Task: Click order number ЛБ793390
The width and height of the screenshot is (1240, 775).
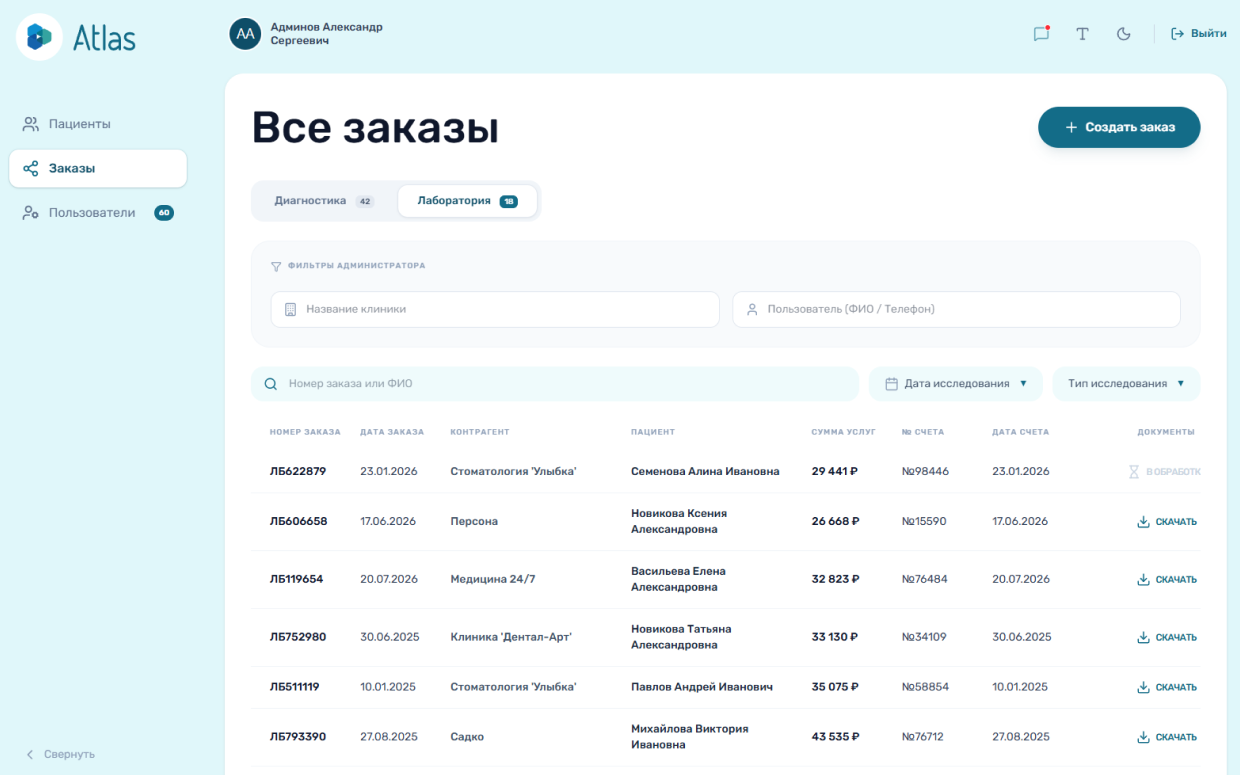Action: point(298,737)
